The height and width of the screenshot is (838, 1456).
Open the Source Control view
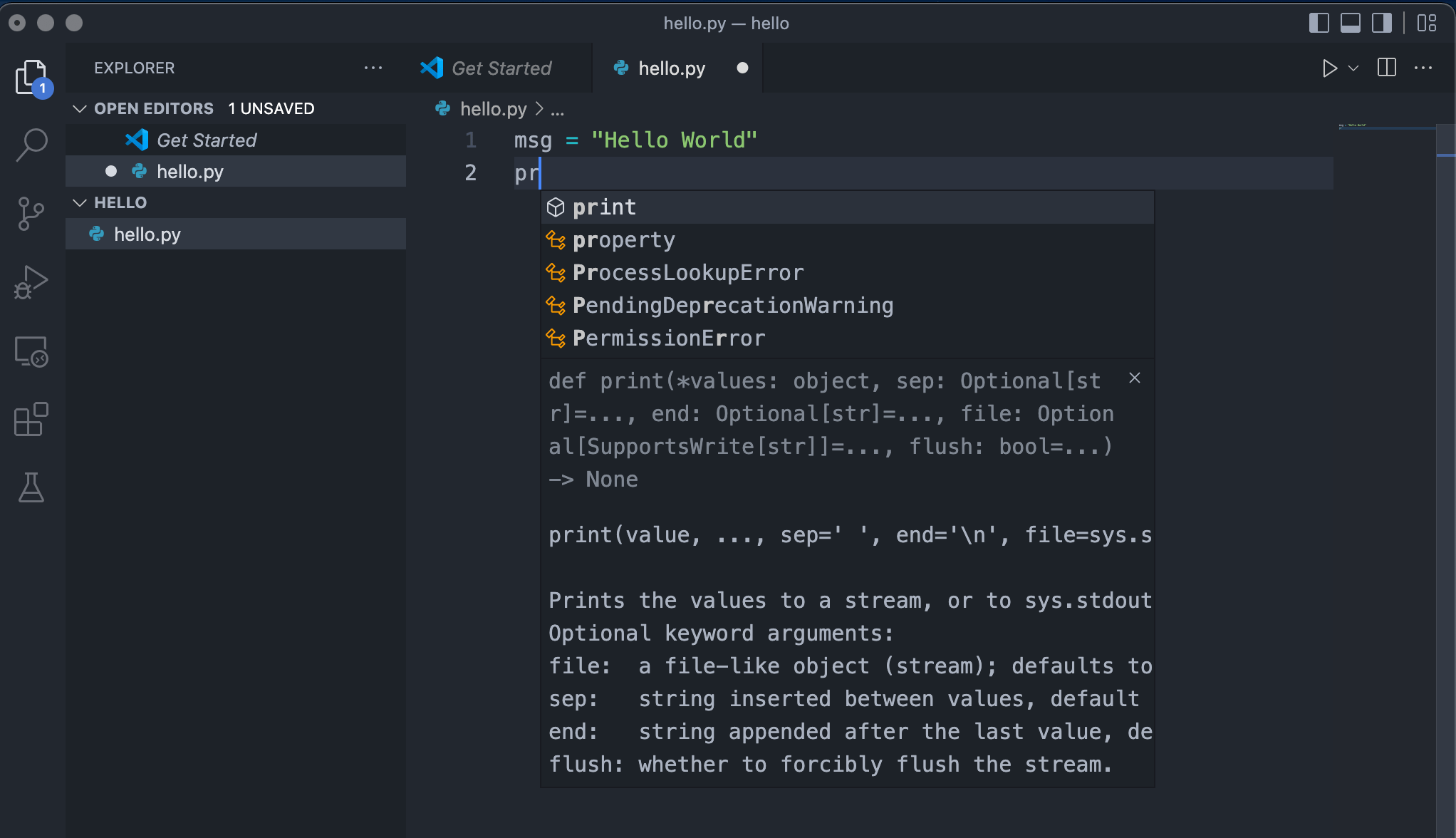pyautogui.click(x=31, y=214)
